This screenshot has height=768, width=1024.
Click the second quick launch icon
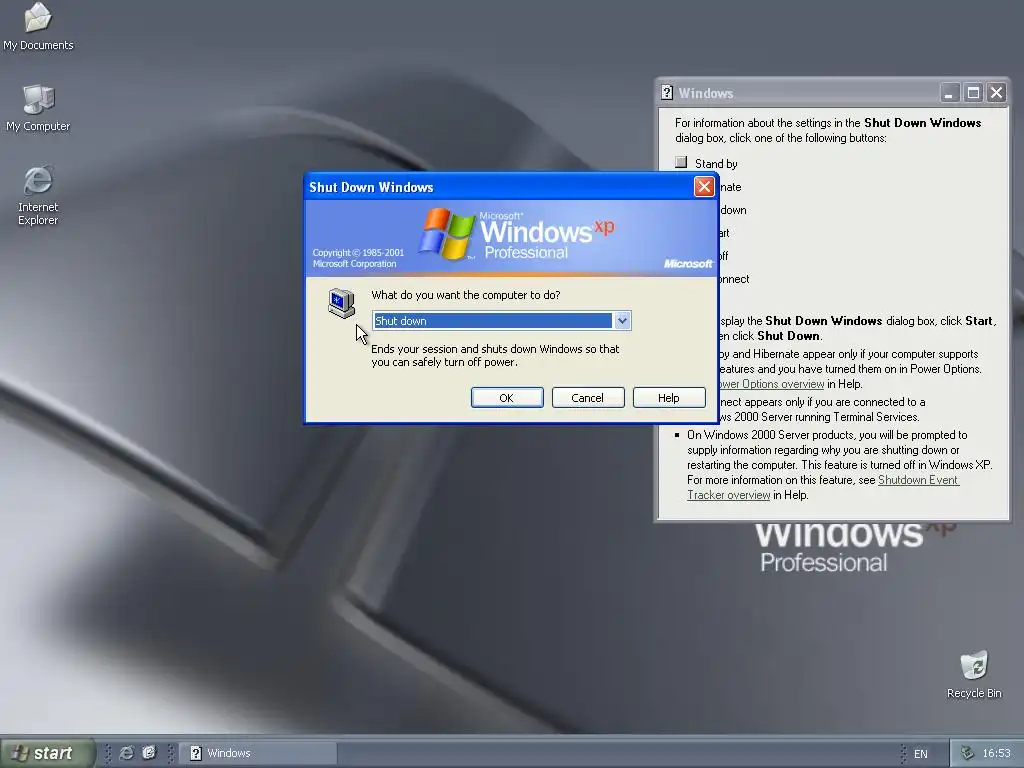pos(150,753)
